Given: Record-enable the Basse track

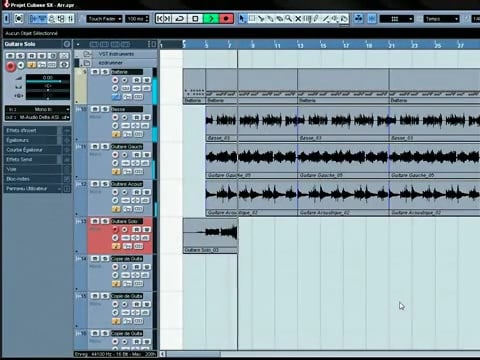Looking at the screenshot, I should 115,117.
